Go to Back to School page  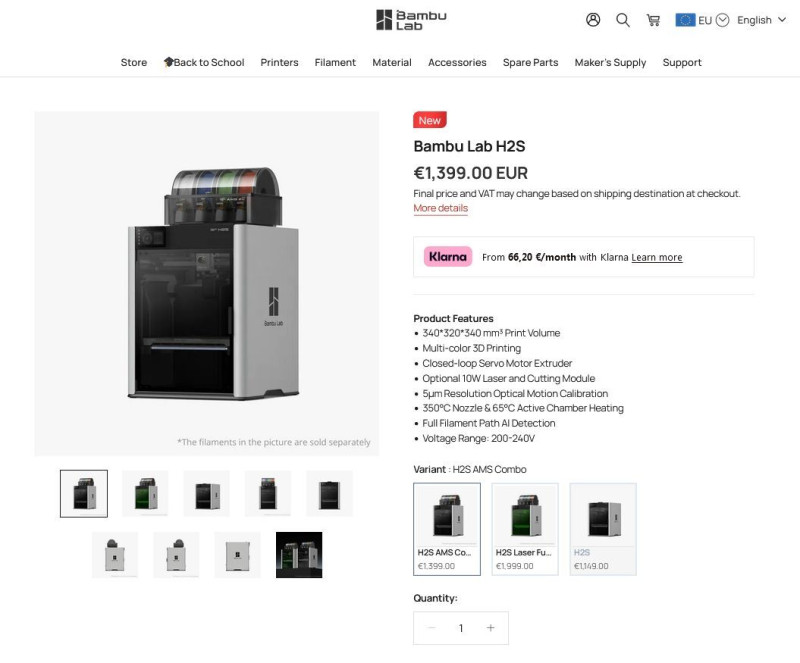coord(204,62)
